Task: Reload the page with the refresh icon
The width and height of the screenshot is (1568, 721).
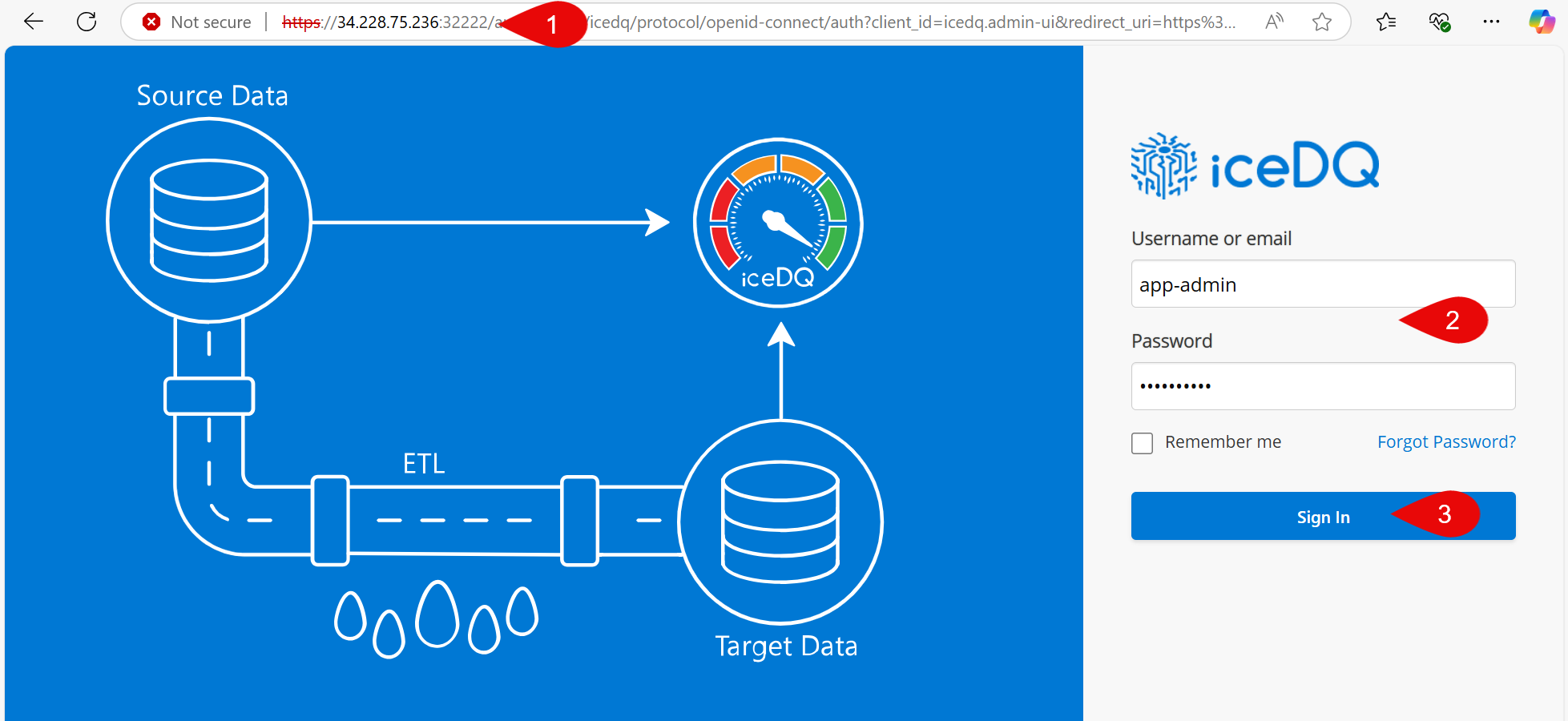Action: [x=87, y=22]
